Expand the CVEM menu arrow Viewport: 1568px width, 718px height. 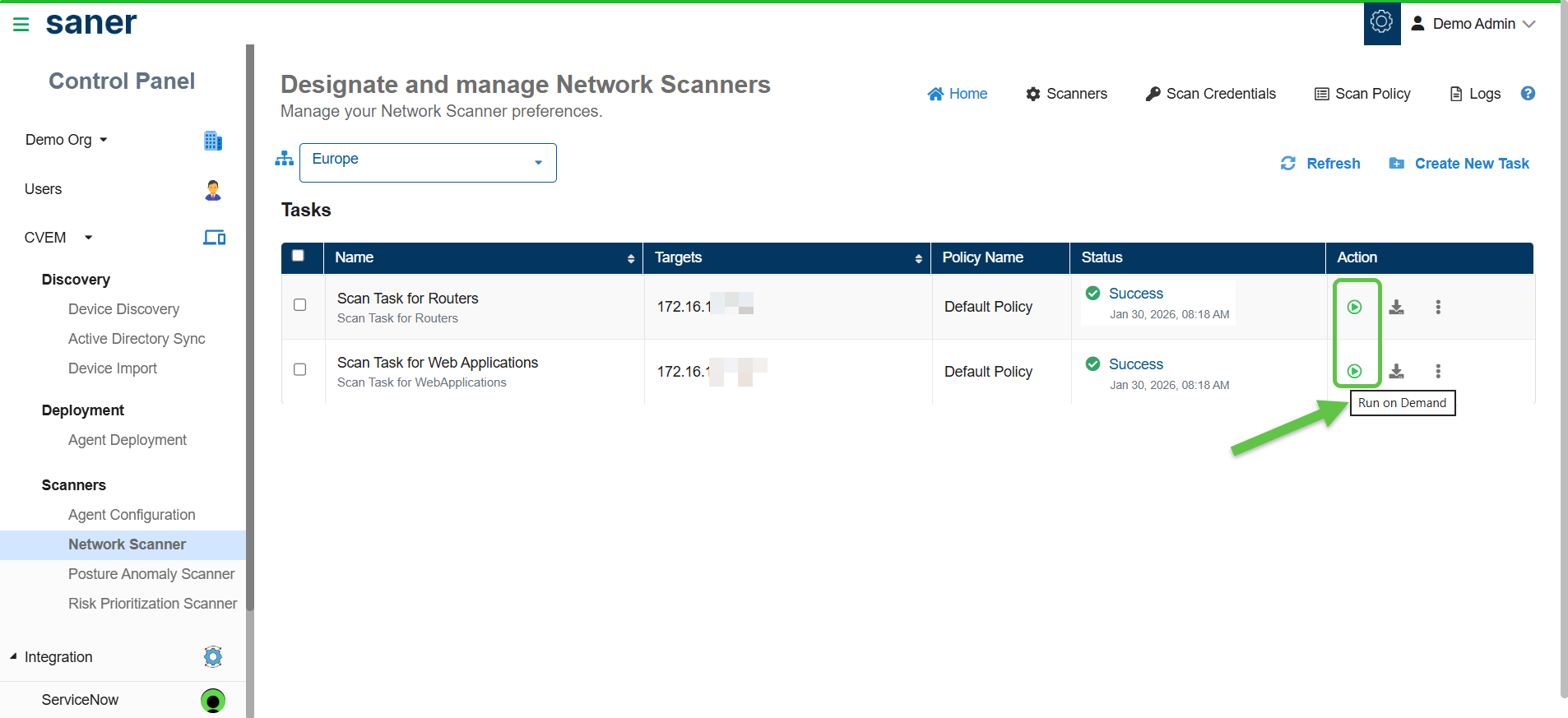coord(88,238)
